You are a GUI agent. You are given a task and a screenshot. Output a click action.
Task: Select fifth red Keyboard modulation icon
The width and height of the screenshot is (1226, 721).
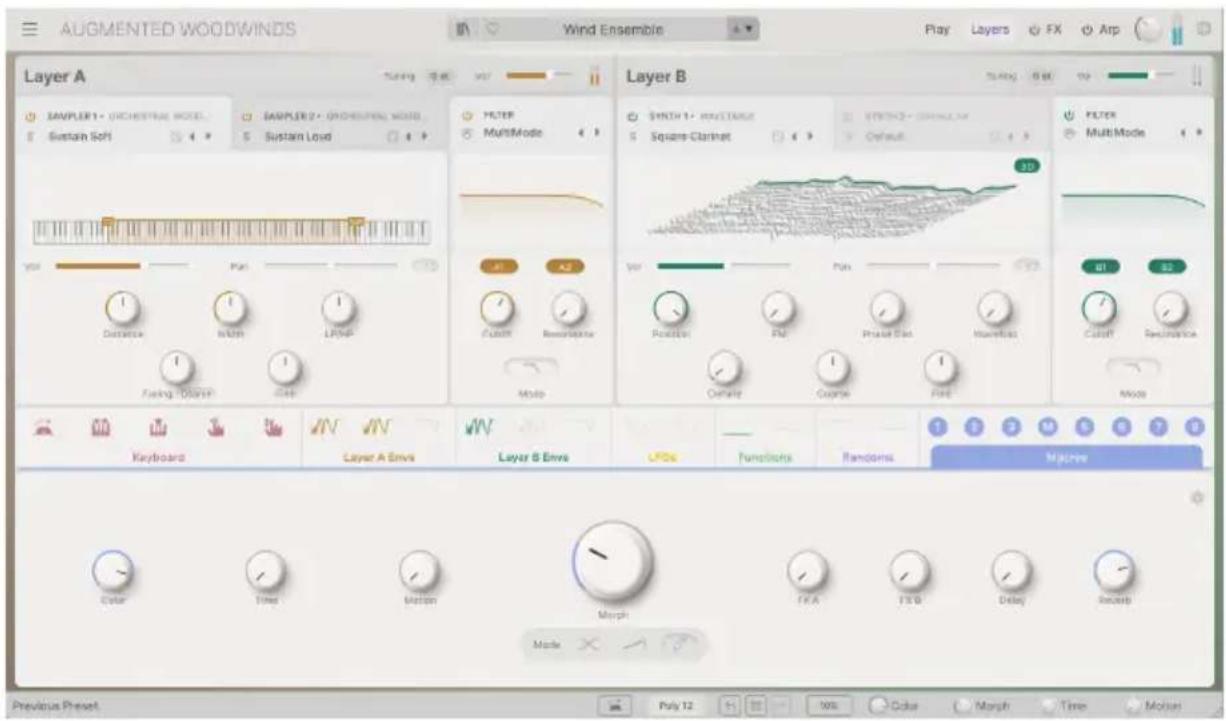coord(273,427)
